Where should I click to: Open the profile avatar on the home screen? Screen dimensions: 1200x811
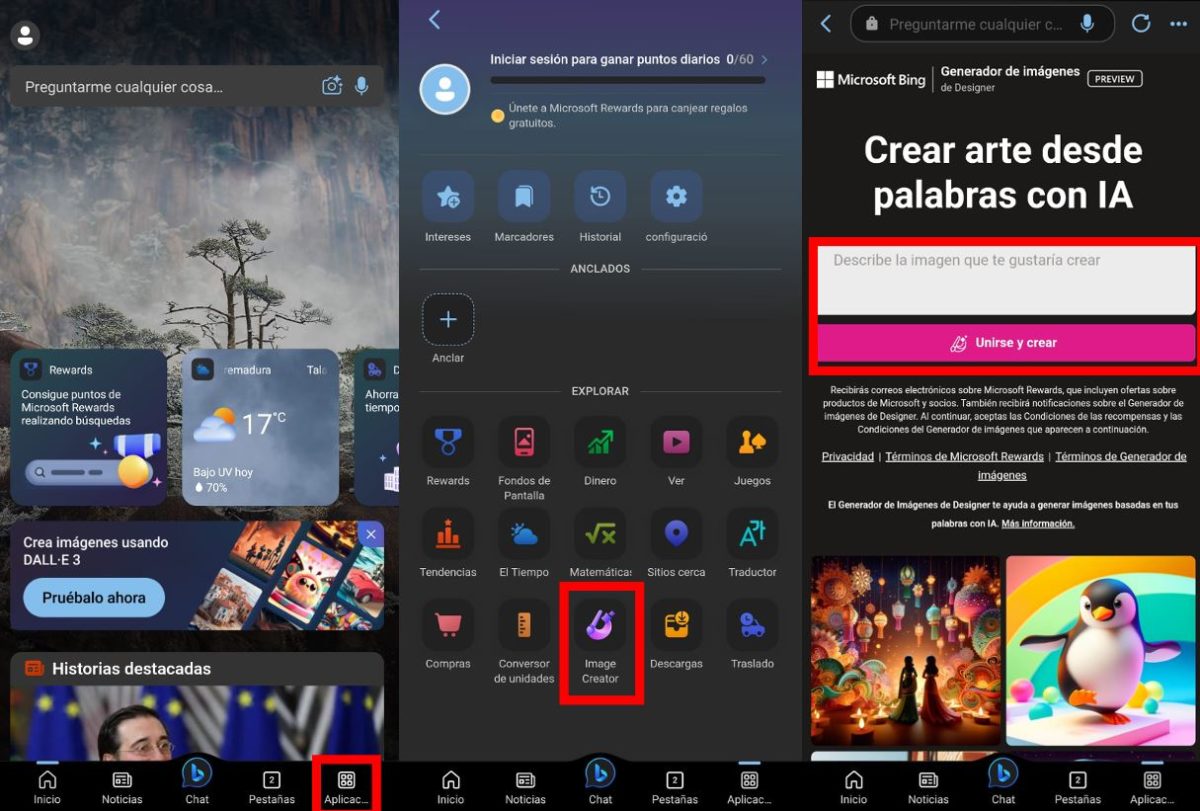(x=24, y=36)
